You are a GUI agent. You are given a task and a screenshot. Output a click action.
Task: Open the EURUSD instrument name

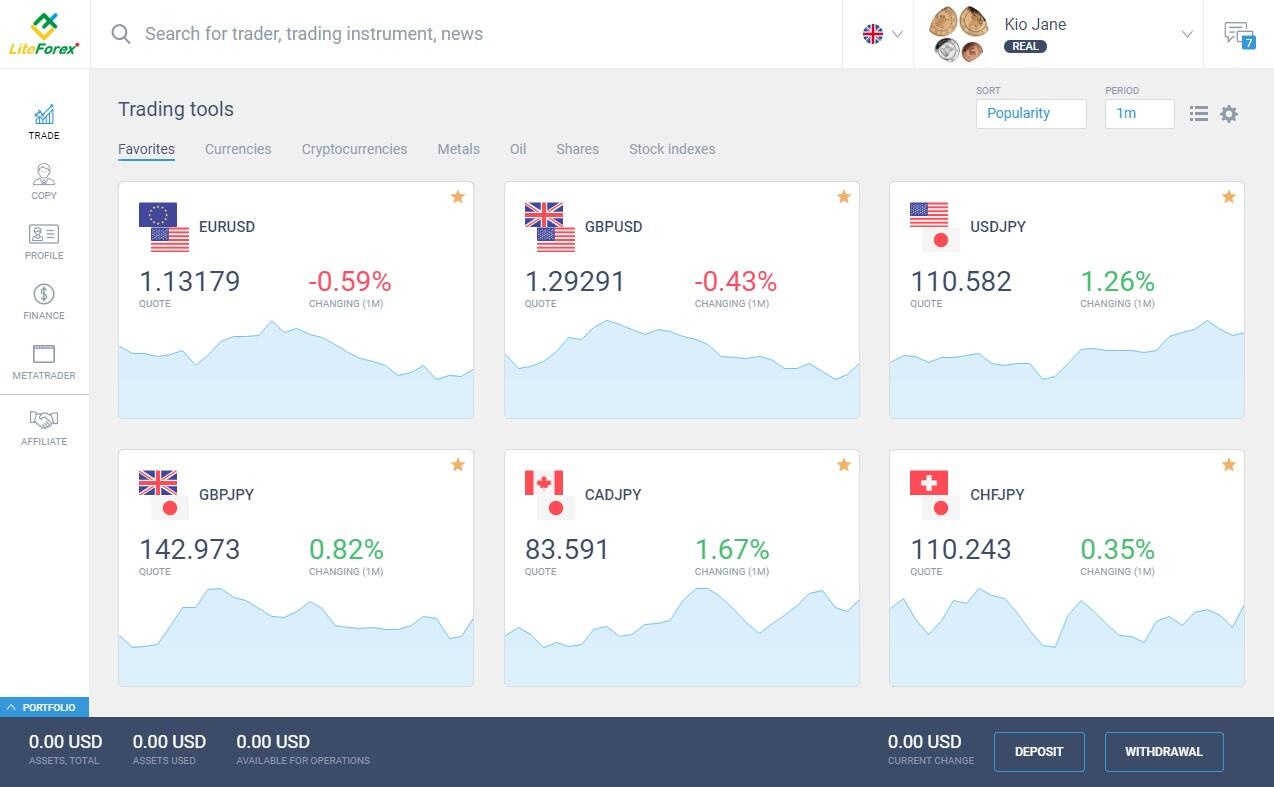click(x=227, y=227)
